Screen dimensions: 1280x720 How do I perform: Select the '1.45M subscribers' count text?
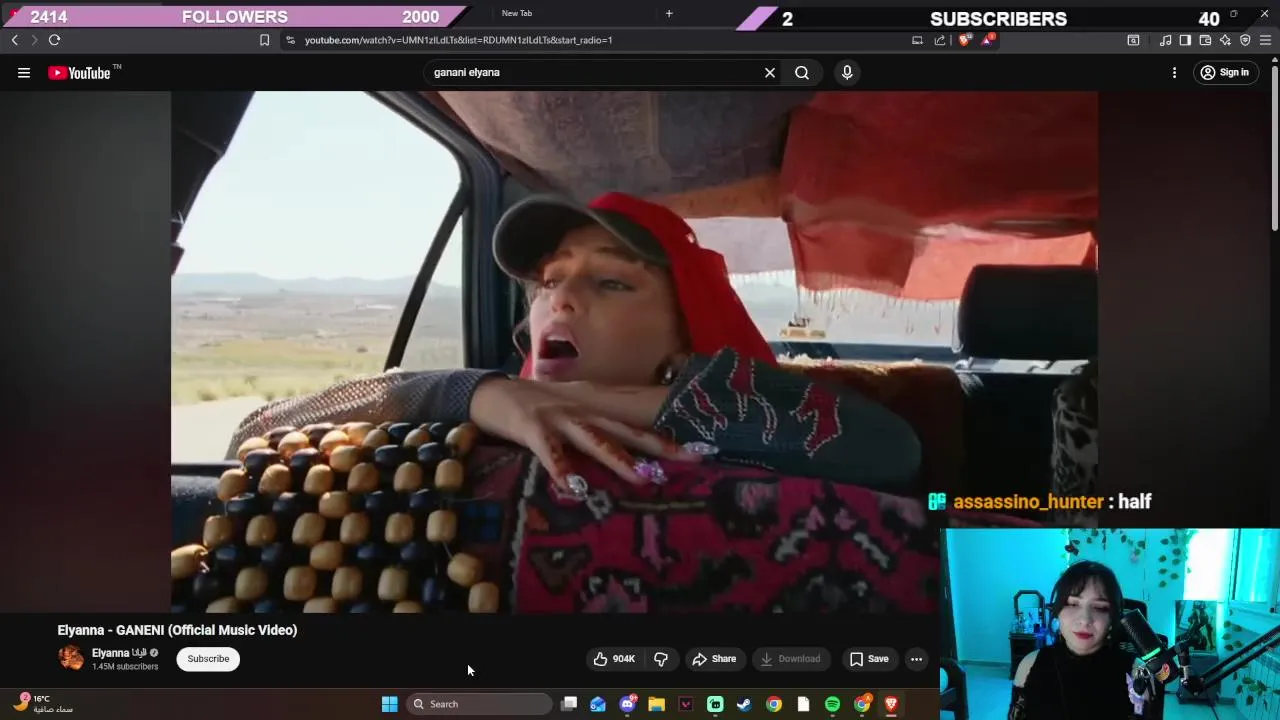(125, 667)
